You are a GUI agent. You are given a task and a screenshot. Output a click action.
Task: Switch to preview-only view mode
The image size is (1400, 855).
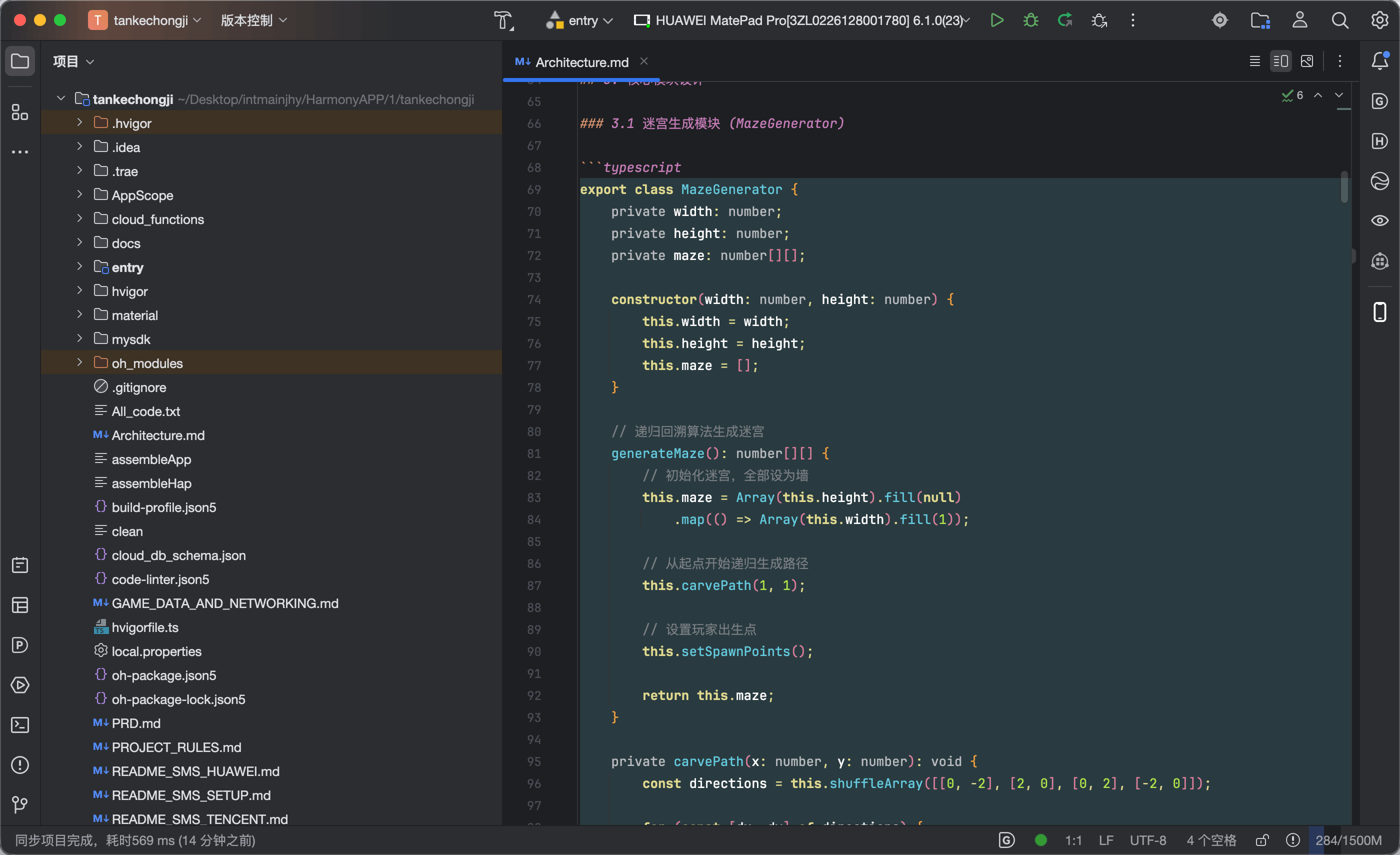[1307, 61]
